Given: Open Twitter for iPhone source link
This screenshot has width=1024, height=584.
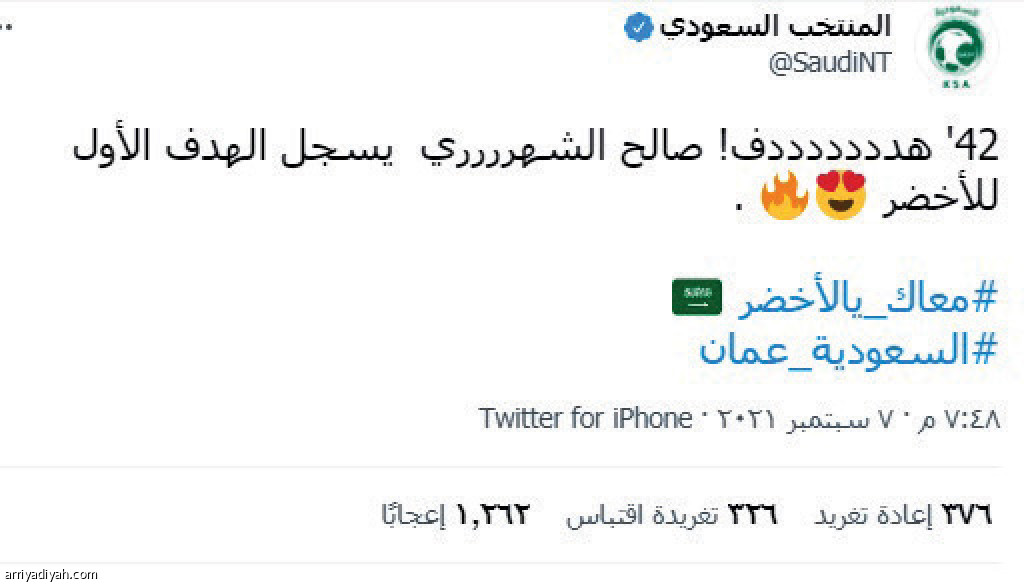Looking at the screenshot, I should [x=585, y=418].
